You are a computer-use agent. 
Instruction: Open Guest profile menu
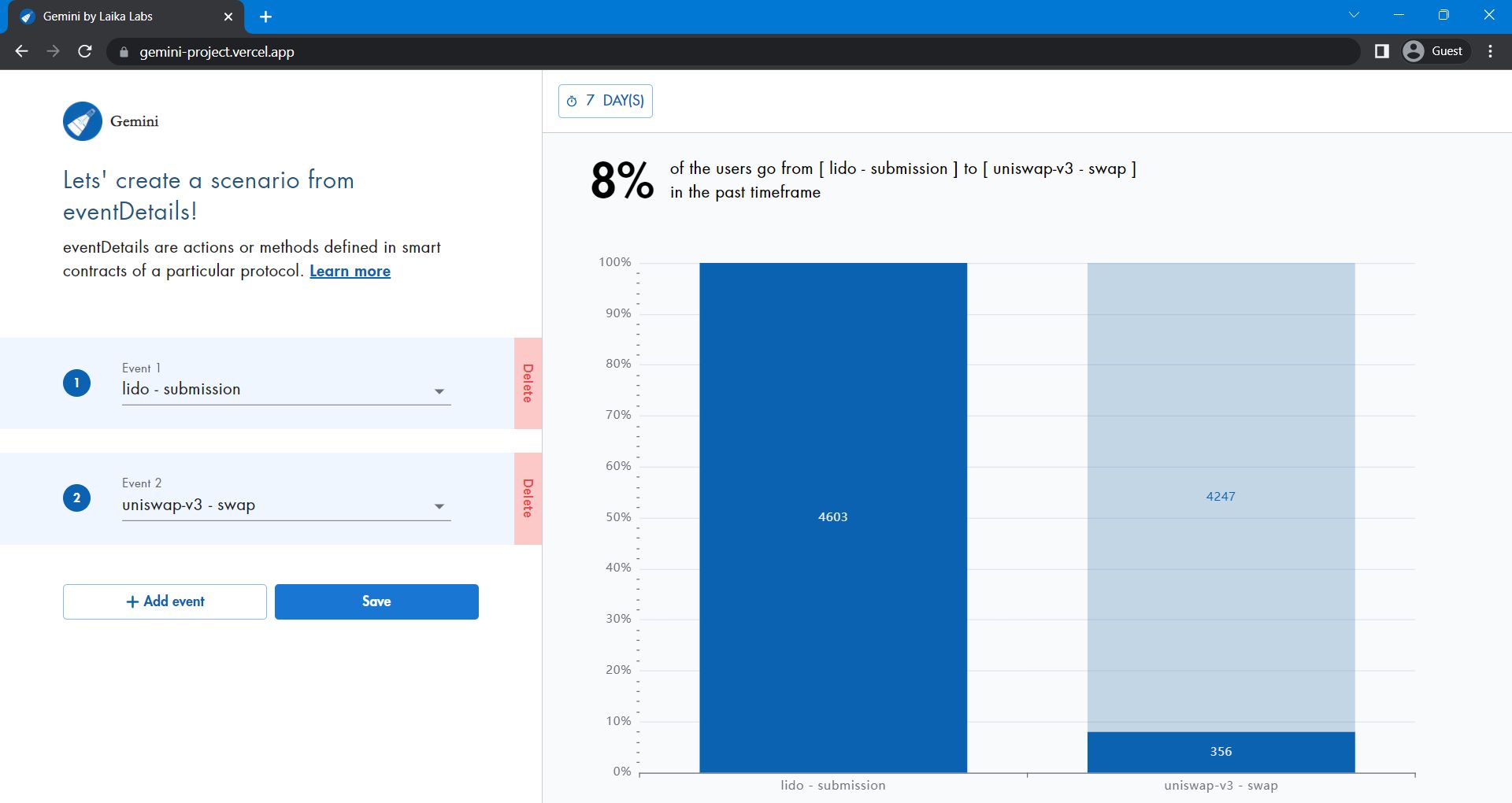(1436, 51)
